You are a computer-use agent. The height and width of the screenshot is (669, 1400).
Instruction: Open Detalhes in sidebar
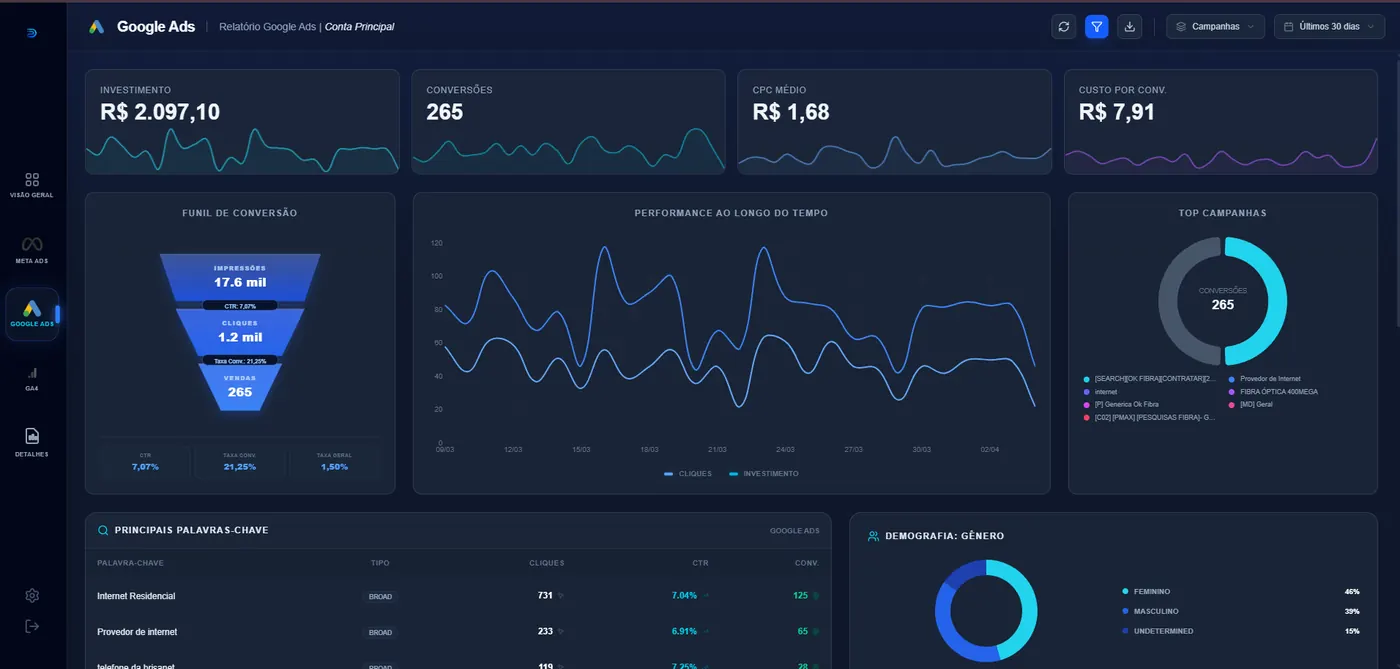point(32,442)
